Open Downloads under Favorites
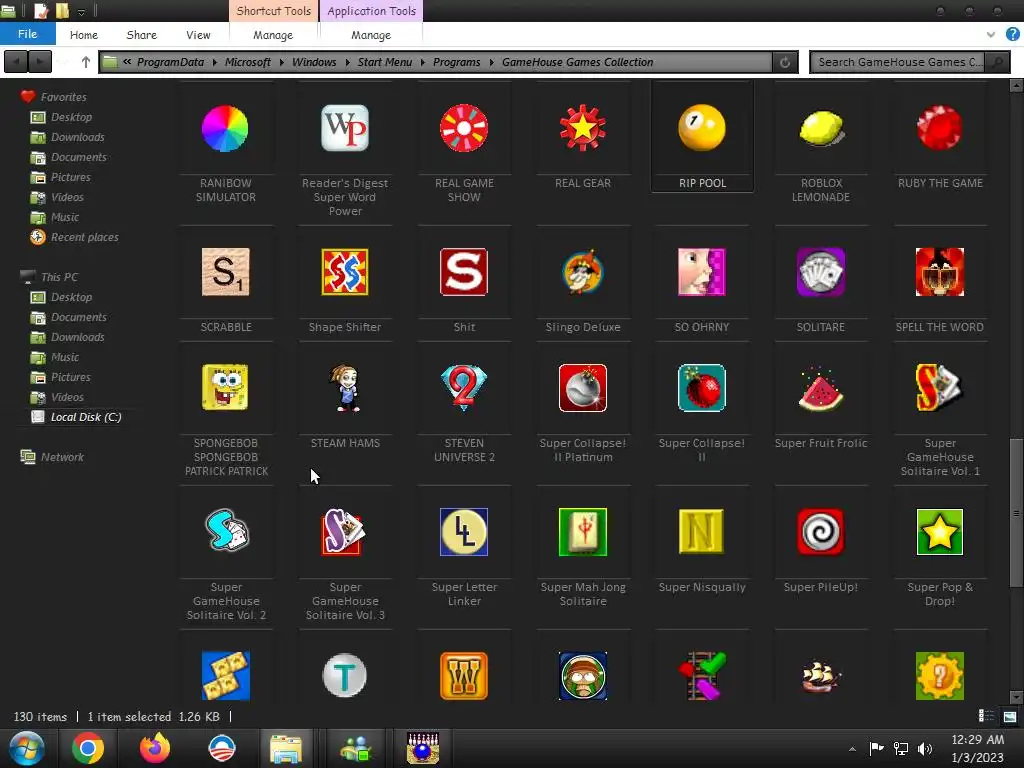Viewport: 1024px width, 768px height. [67, 137]
